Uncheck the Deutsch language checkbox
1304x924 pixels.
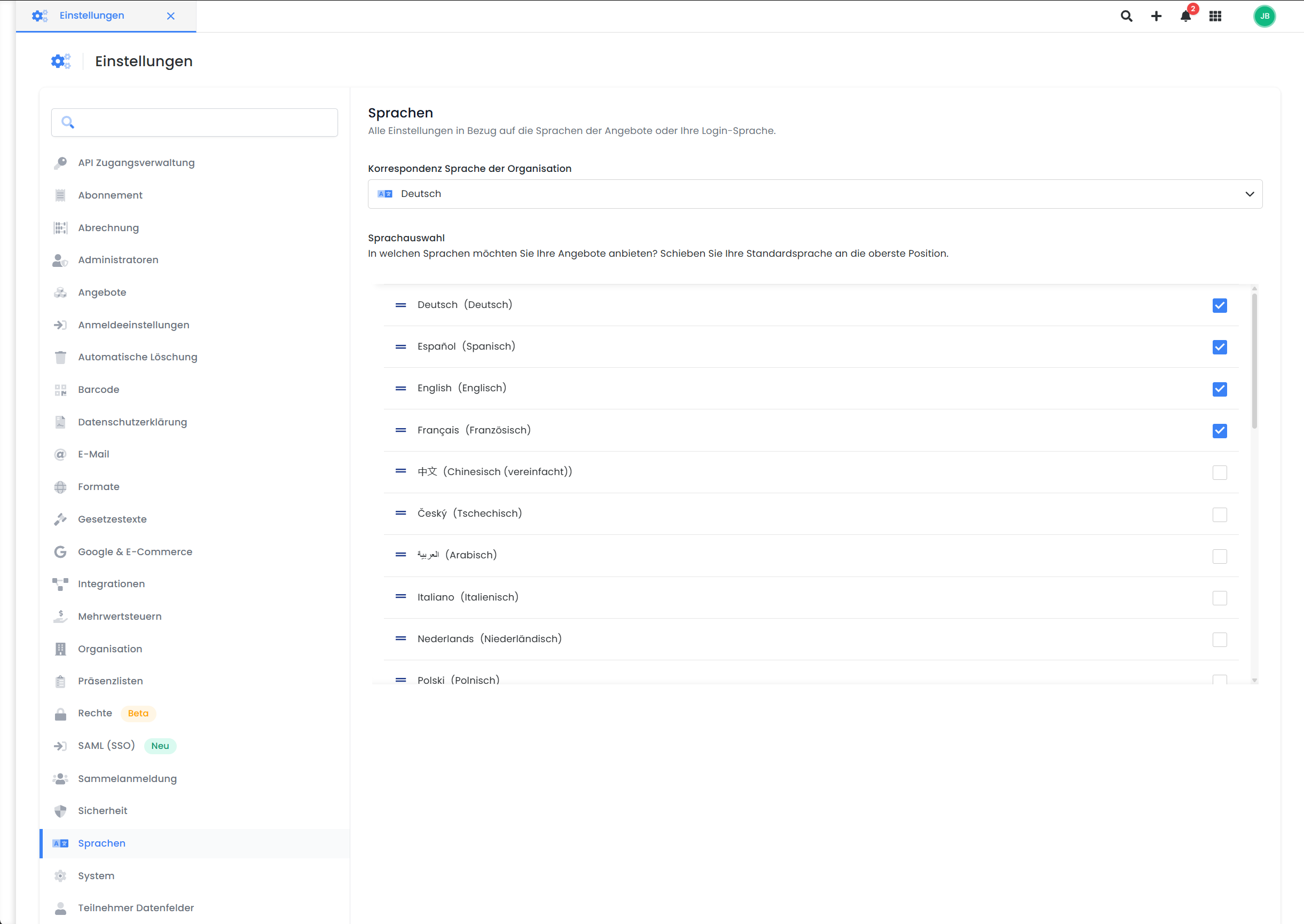click(1219, 305)
